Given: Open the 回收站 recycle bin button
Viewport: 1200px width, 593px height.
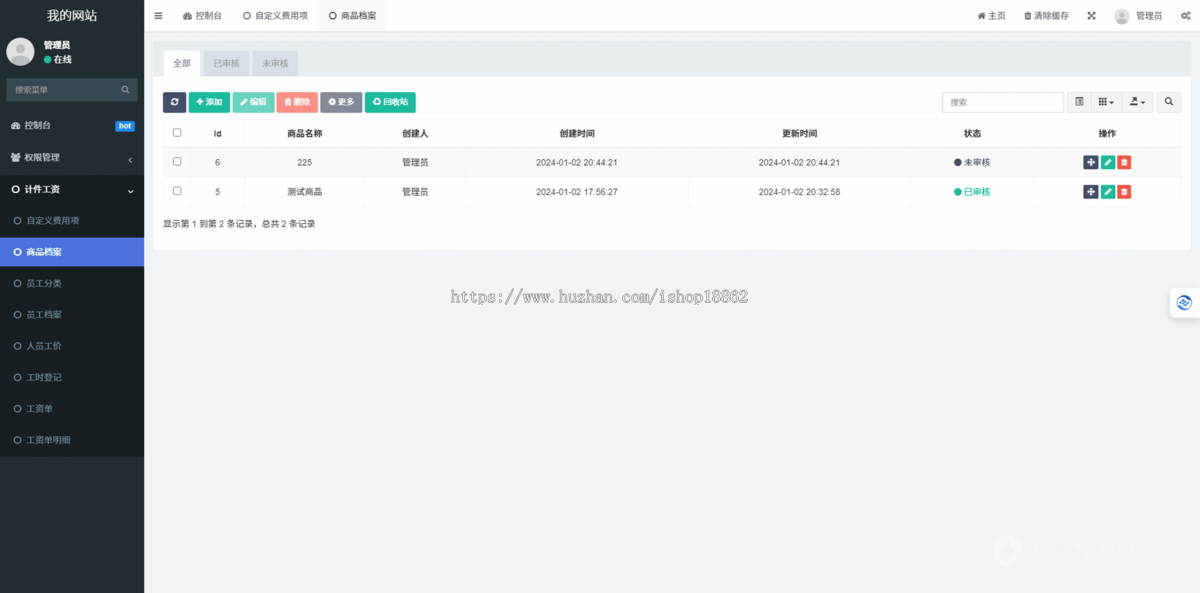Looking at the screenshot, I should tap(389, 102).
